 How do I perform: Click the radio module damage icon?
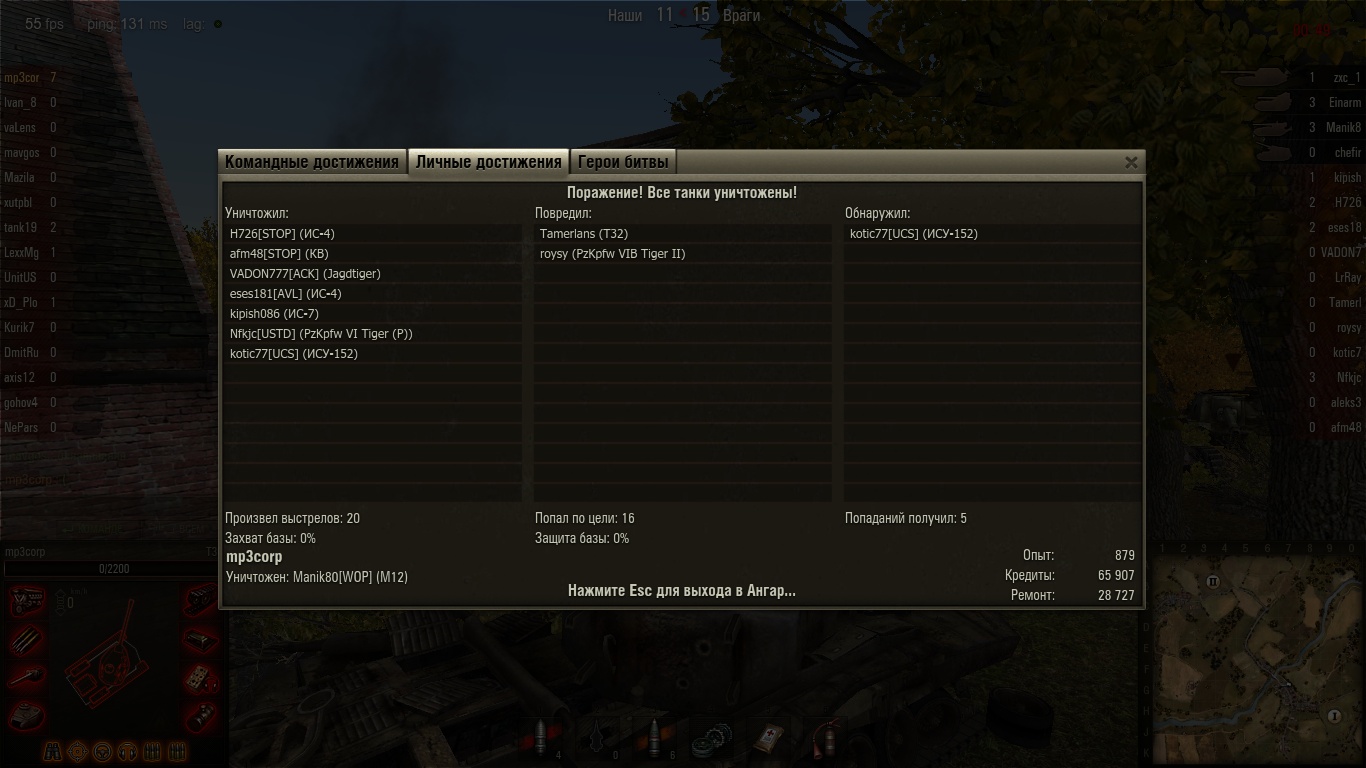click(201, 677)
